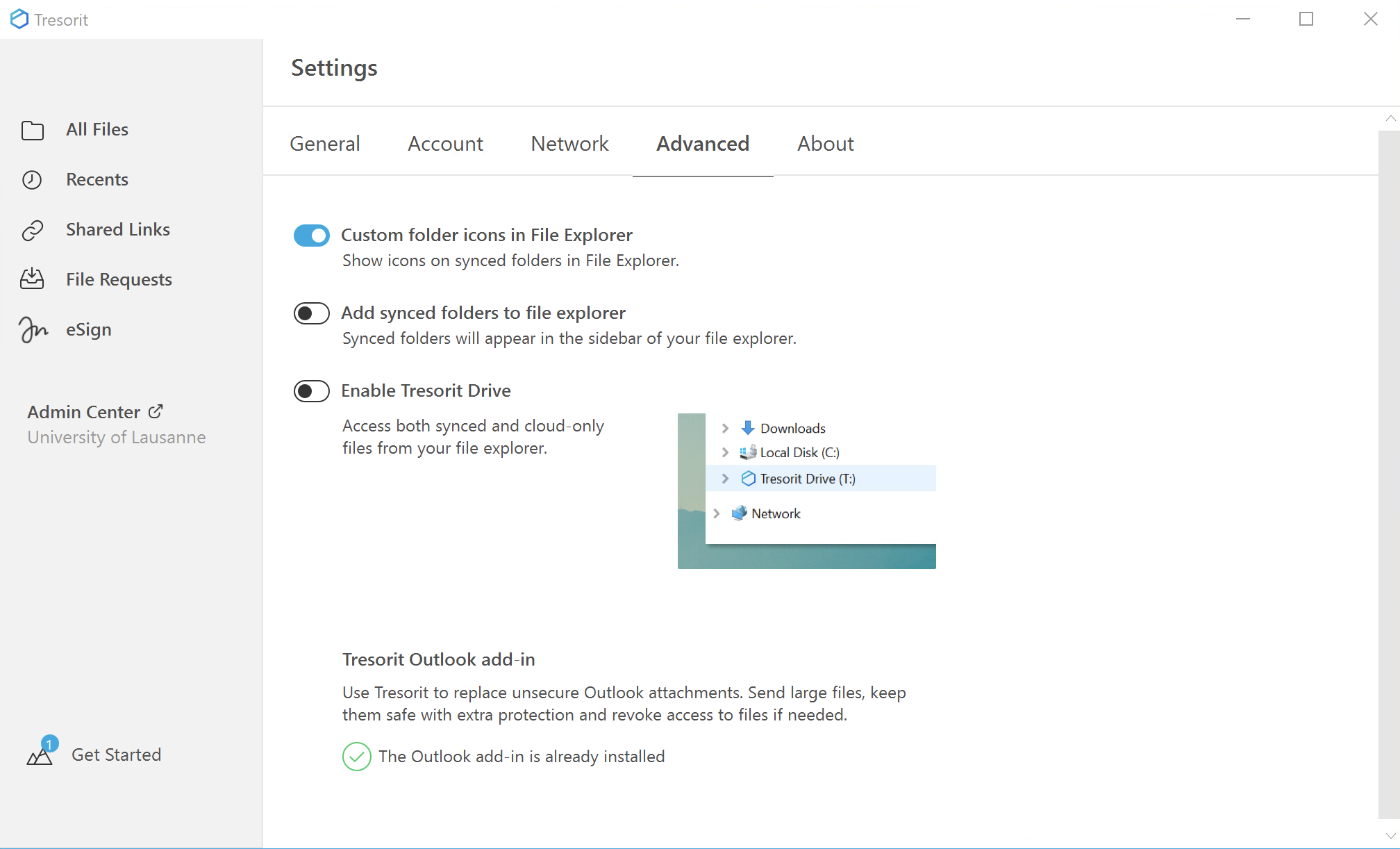
Task: Click scrollbar down arrow
Action: [x=1390, y=836]
